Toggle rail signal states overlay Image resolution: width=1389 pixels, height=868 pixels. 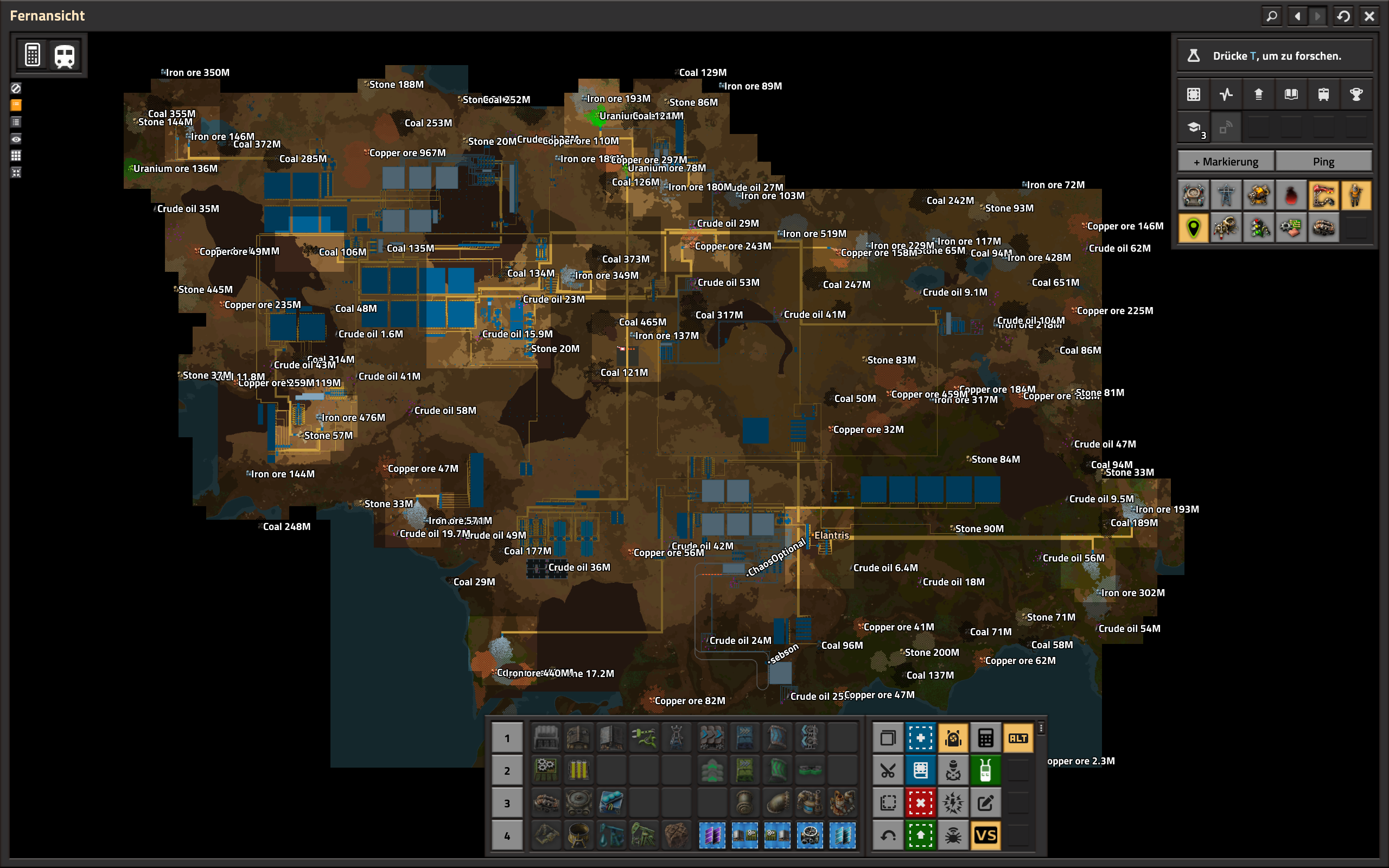(x=1259, y=228)
